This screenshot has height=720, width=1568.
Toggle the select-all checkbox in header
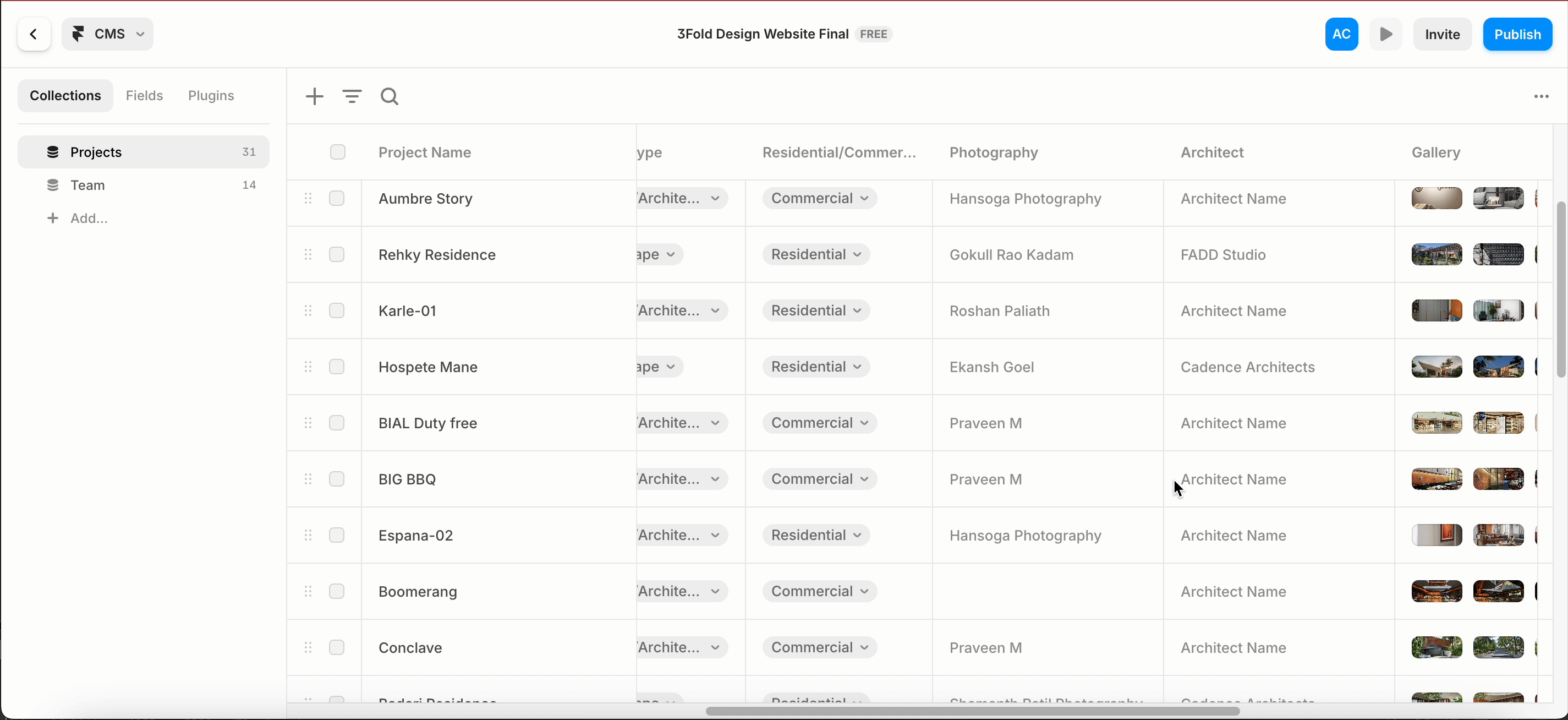coord(337,152)
